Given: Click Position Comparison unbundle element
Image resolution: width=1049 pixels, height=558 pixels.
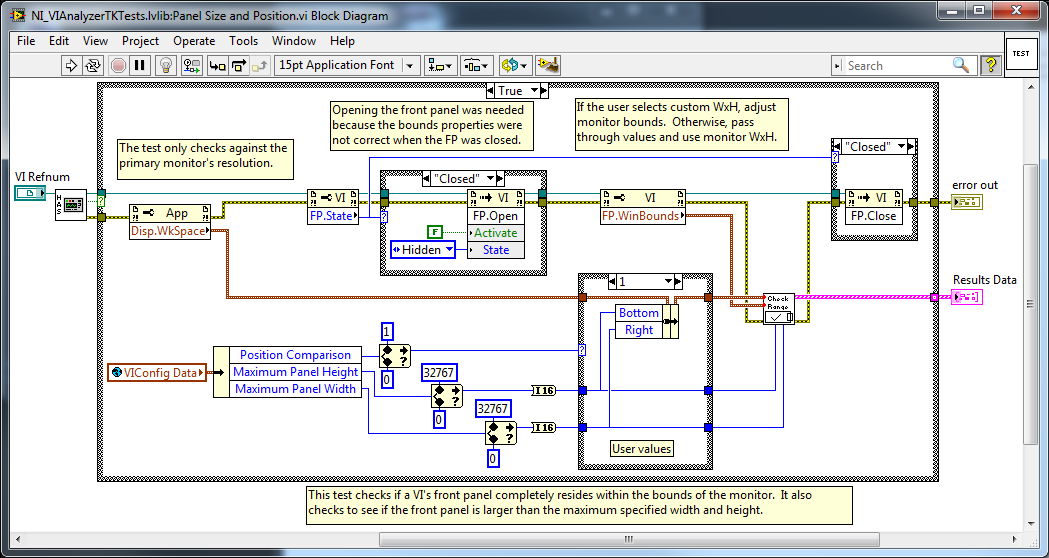Looking at the screenshot, I should click(x=295, y=355).
